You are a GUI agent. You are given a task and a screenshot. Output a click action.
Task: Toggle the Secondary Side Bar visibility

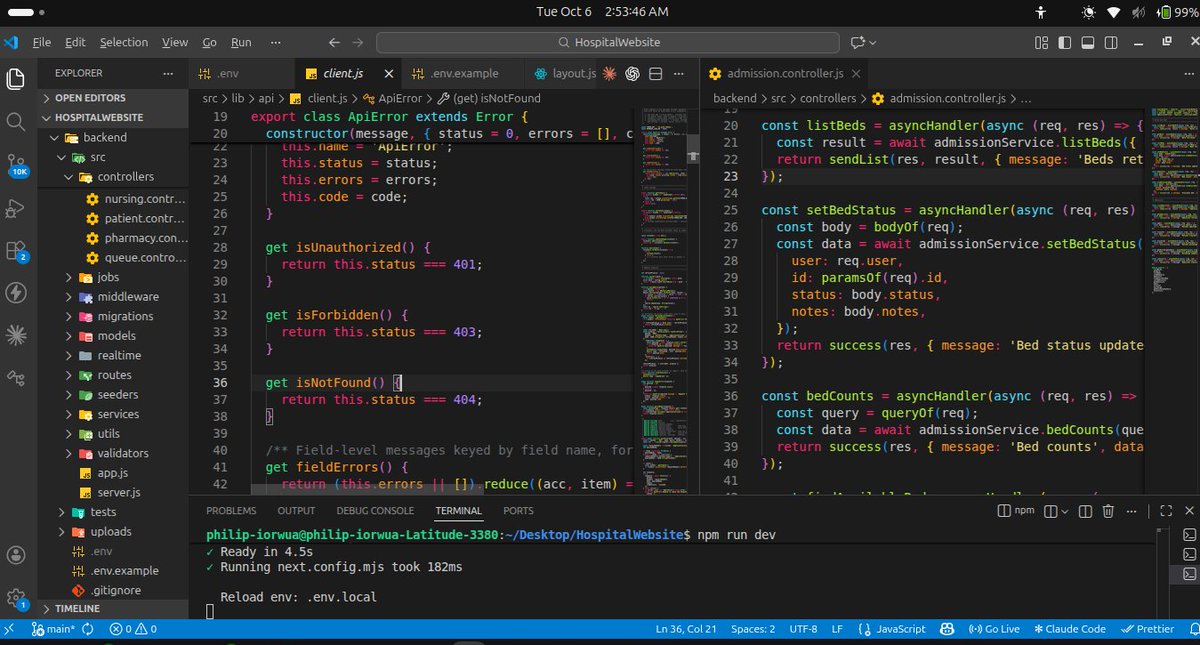pyautogui.click(x=1112, y=42)
